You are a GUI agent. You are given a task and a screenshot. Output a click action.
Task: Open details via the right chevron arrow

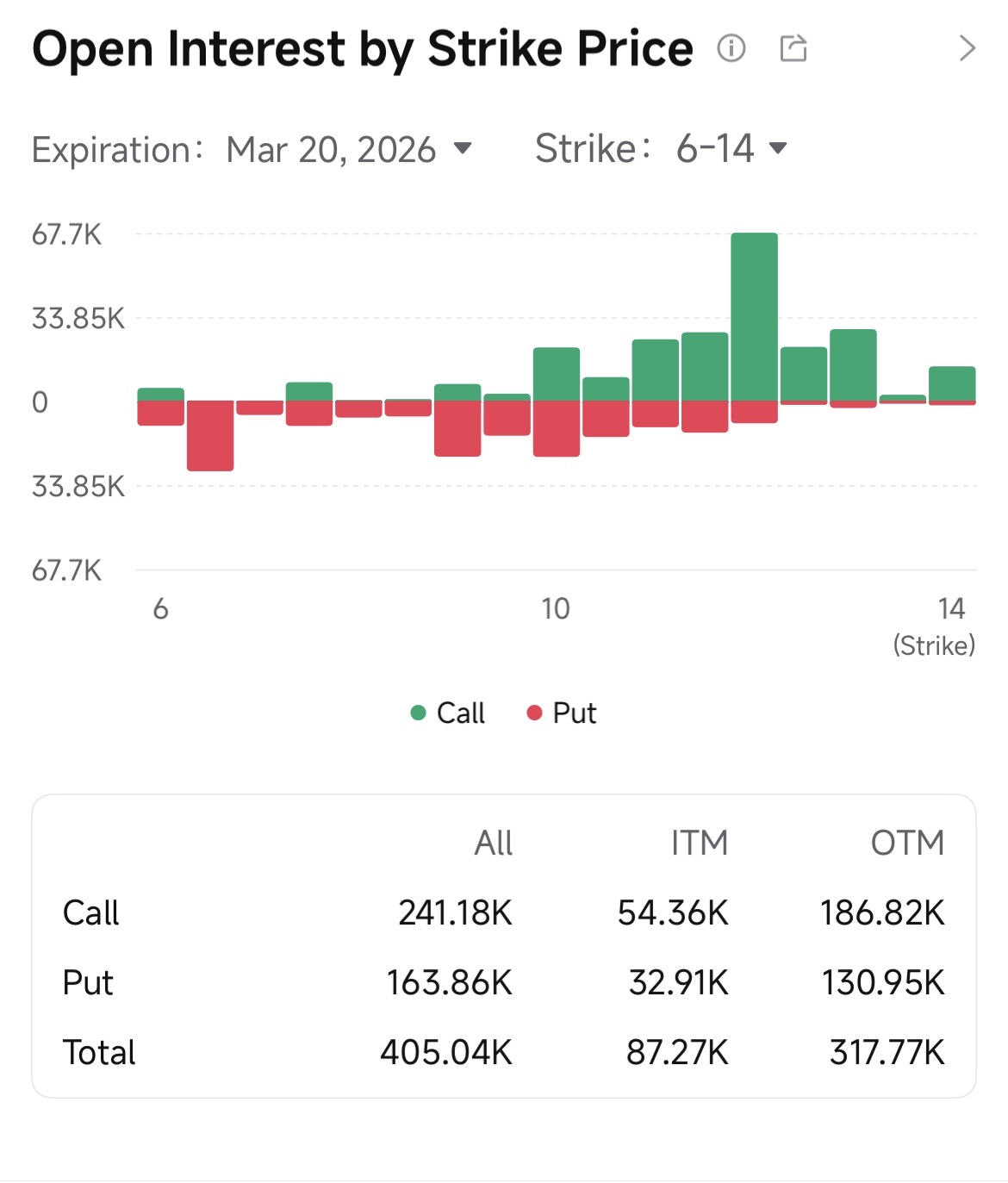(967, 48)
